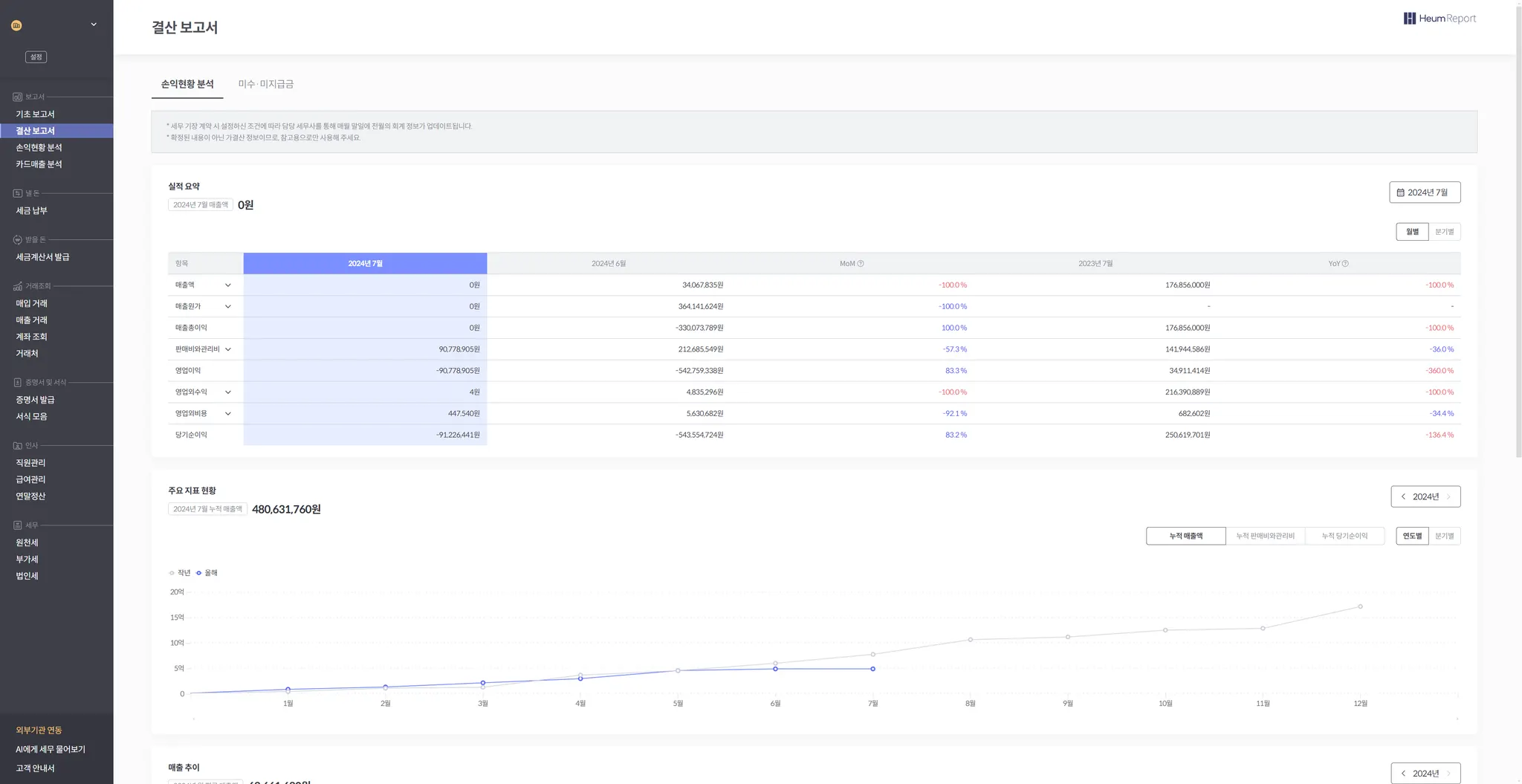Screen dimensions: 1522x784
Task: Go to next year in 주요 지표 현황
Action: (1448, 496)
